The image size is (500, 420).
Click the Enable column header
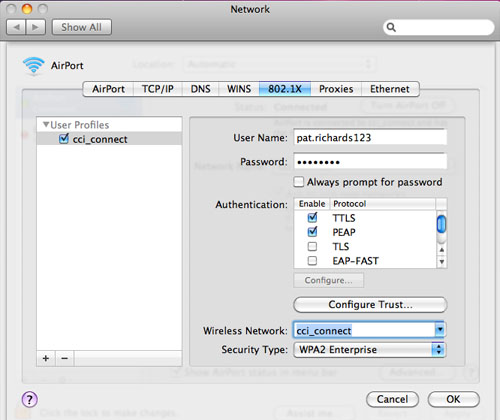coord(312,204)
